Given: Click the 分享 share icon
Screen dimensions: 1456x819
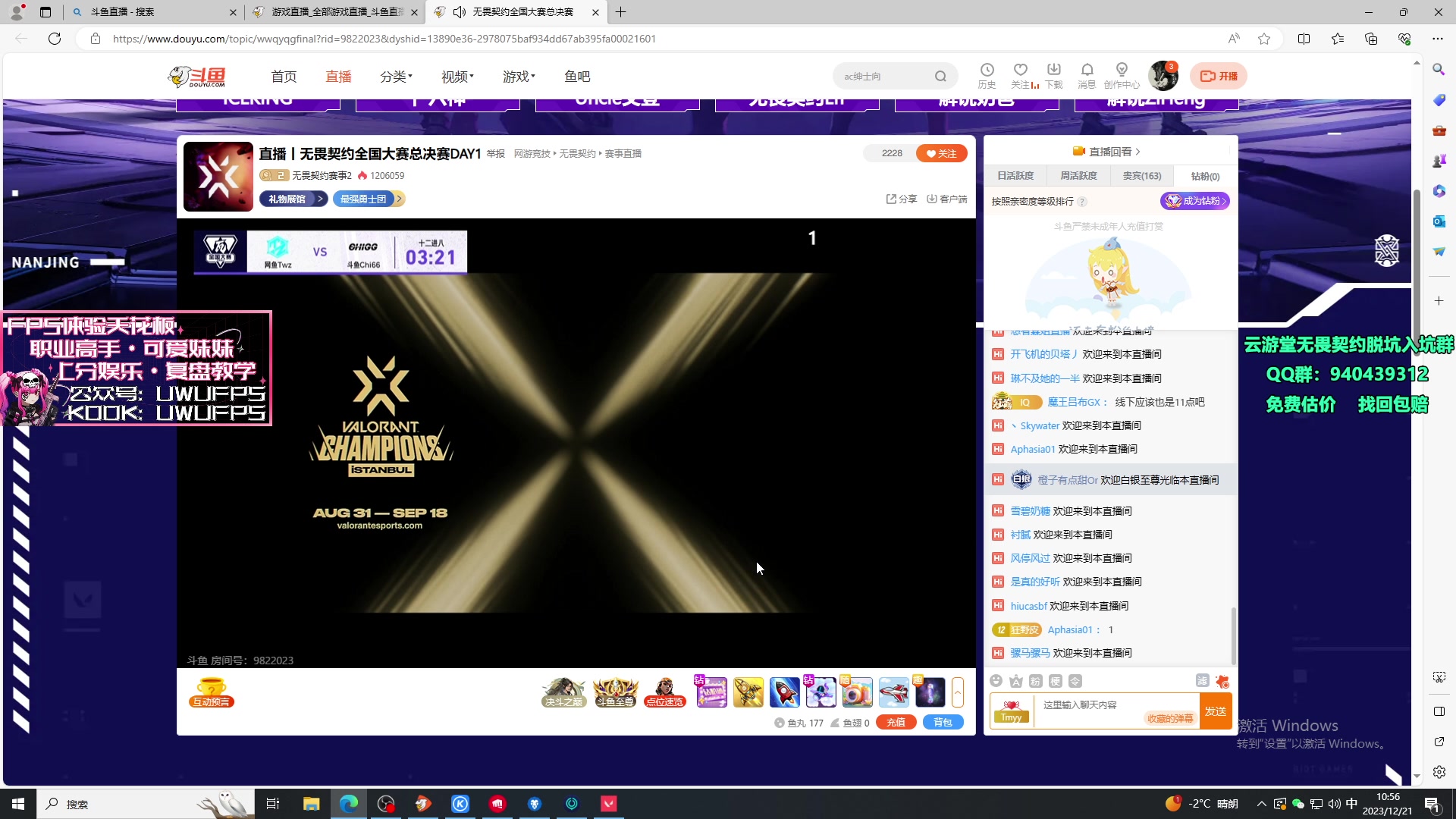Looking at the screenshot, I should (x=902, y=199).
